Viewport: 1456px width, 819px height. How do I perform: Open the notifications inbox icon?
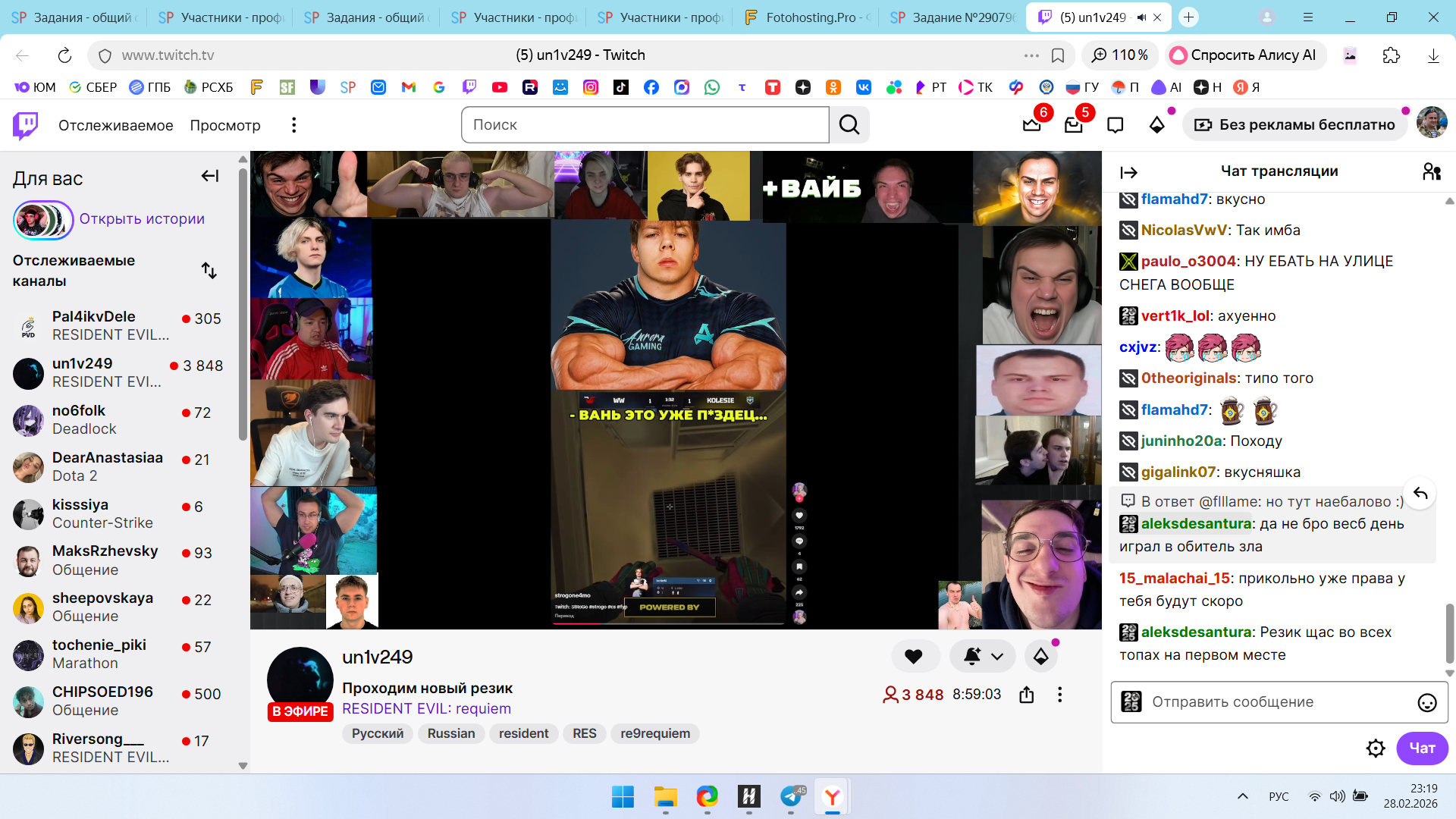pos(1073,125)
